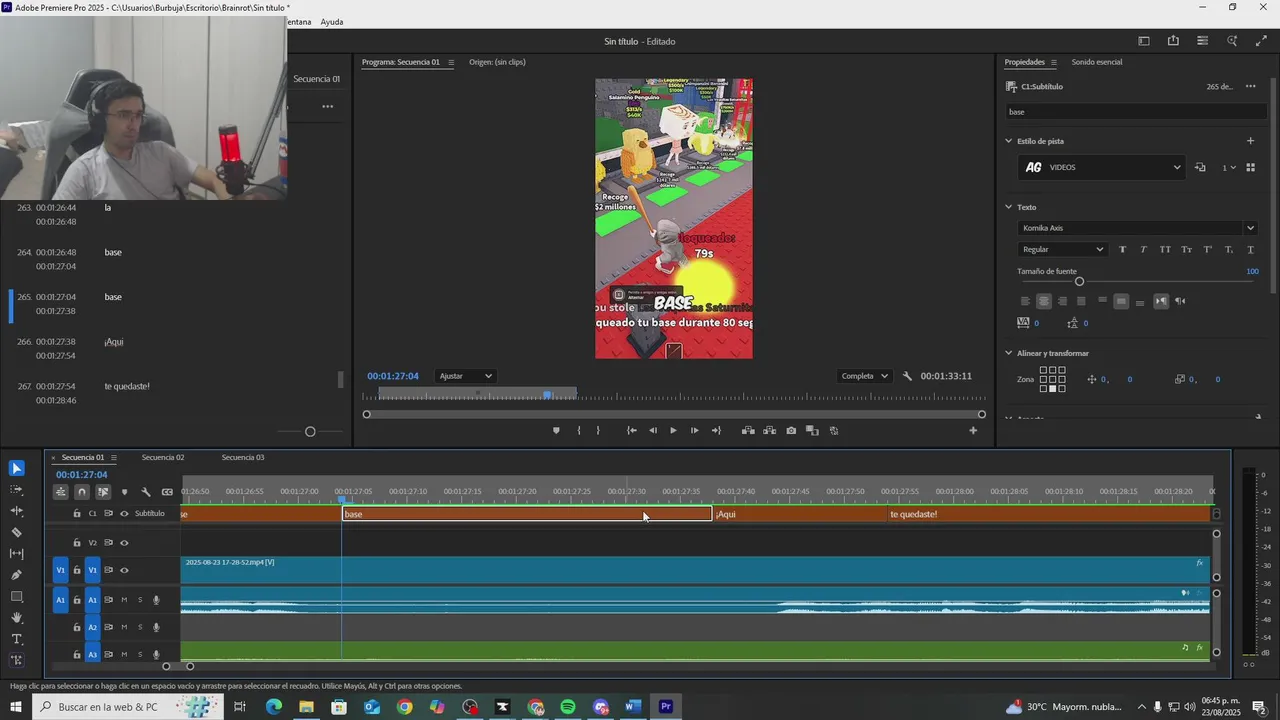
Task: Select the ¡Aquí subtitle clip on timeline
Action: (800, 514)
